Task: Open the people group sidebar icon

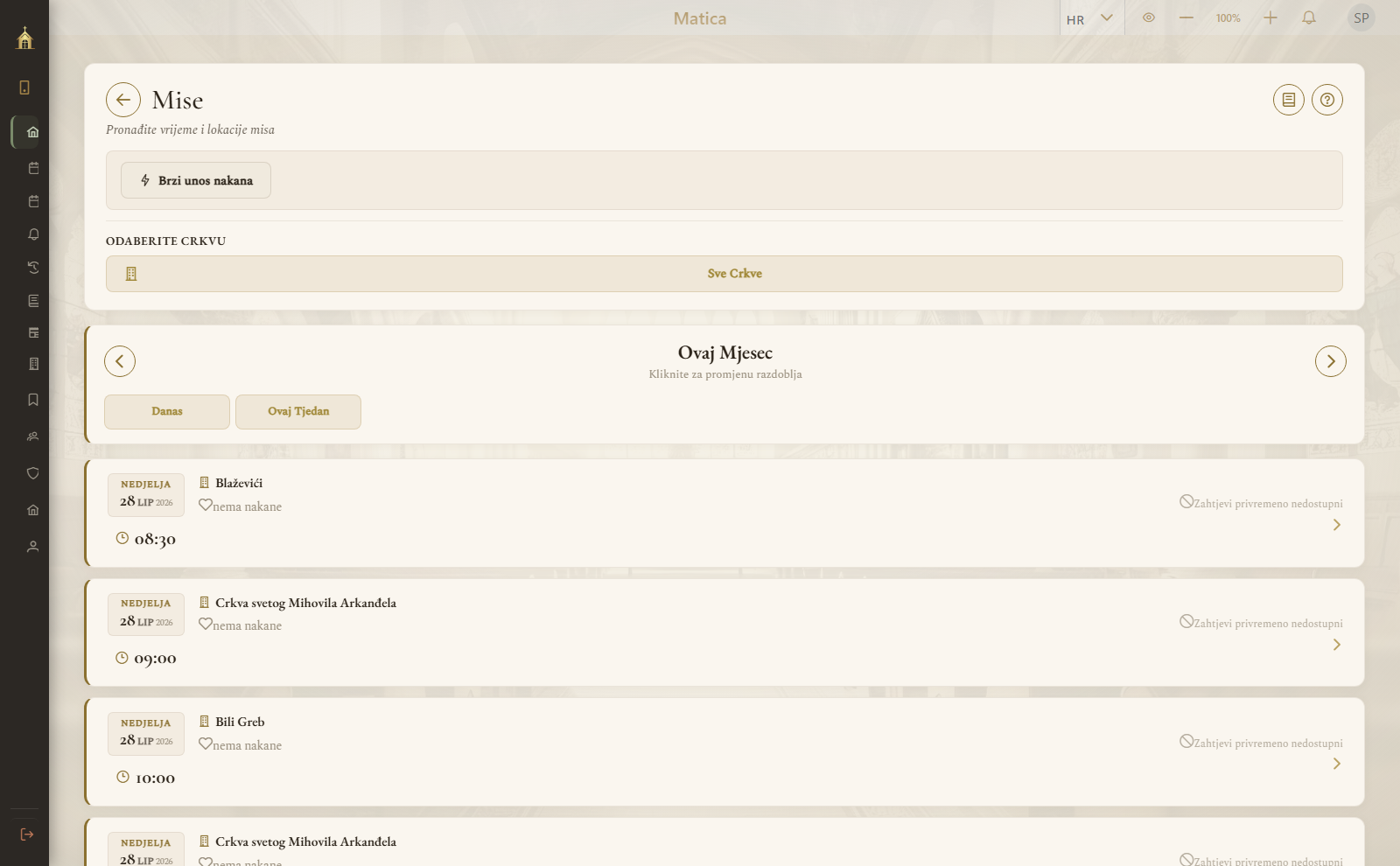Action: (x=33, y=436)
